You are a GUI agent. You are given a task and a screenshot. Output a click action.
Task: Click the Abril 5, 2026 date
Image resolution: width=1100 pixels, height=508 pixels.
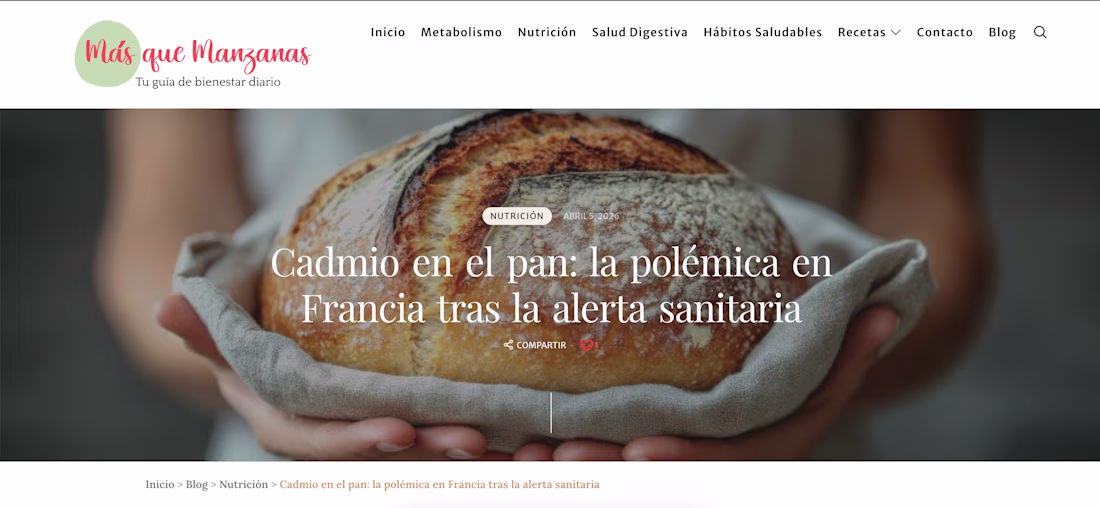[591, 216]
